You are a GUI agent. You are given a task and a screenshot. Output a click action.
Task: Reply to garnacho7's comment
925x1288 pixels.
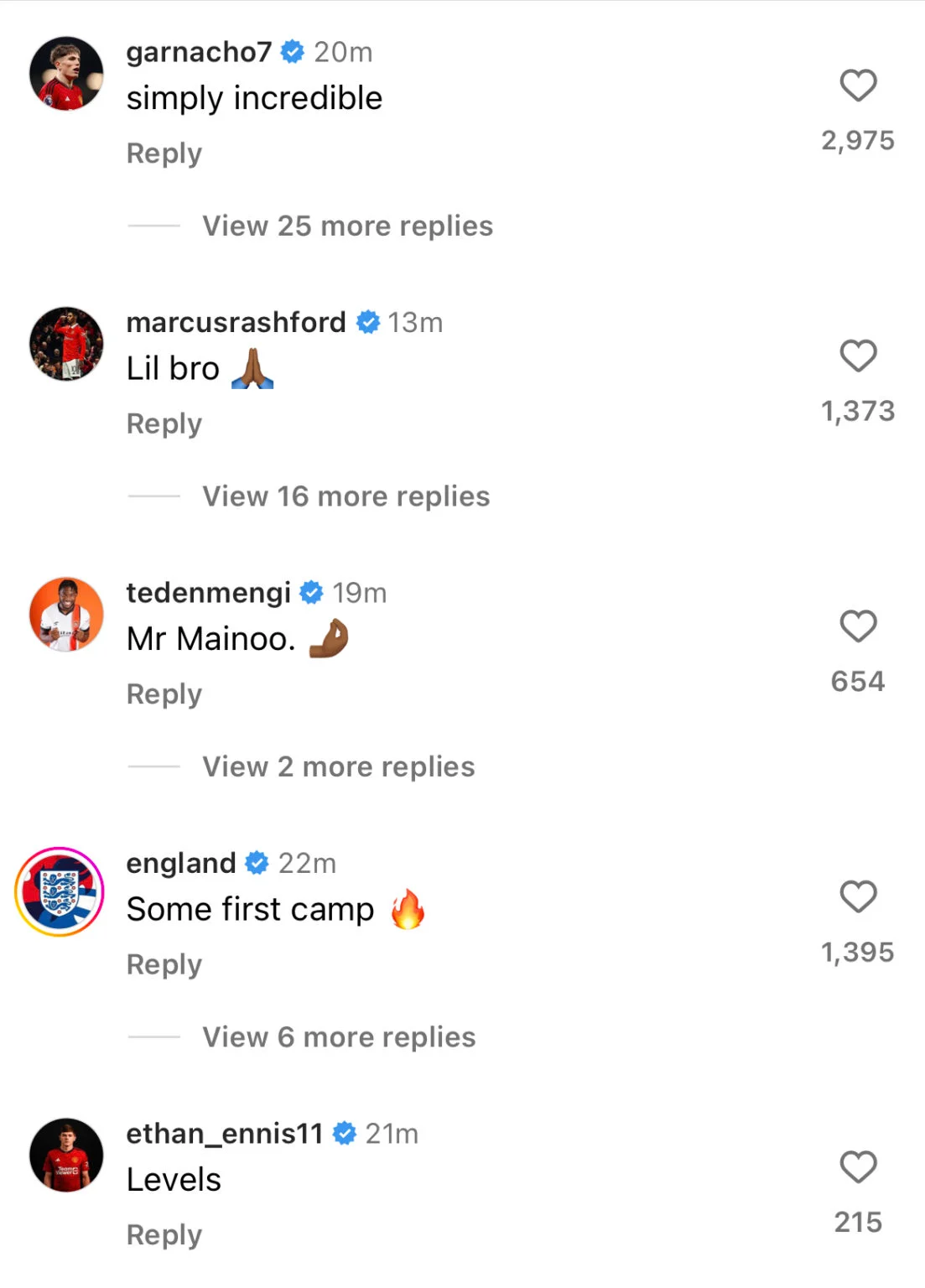point(164,153)
